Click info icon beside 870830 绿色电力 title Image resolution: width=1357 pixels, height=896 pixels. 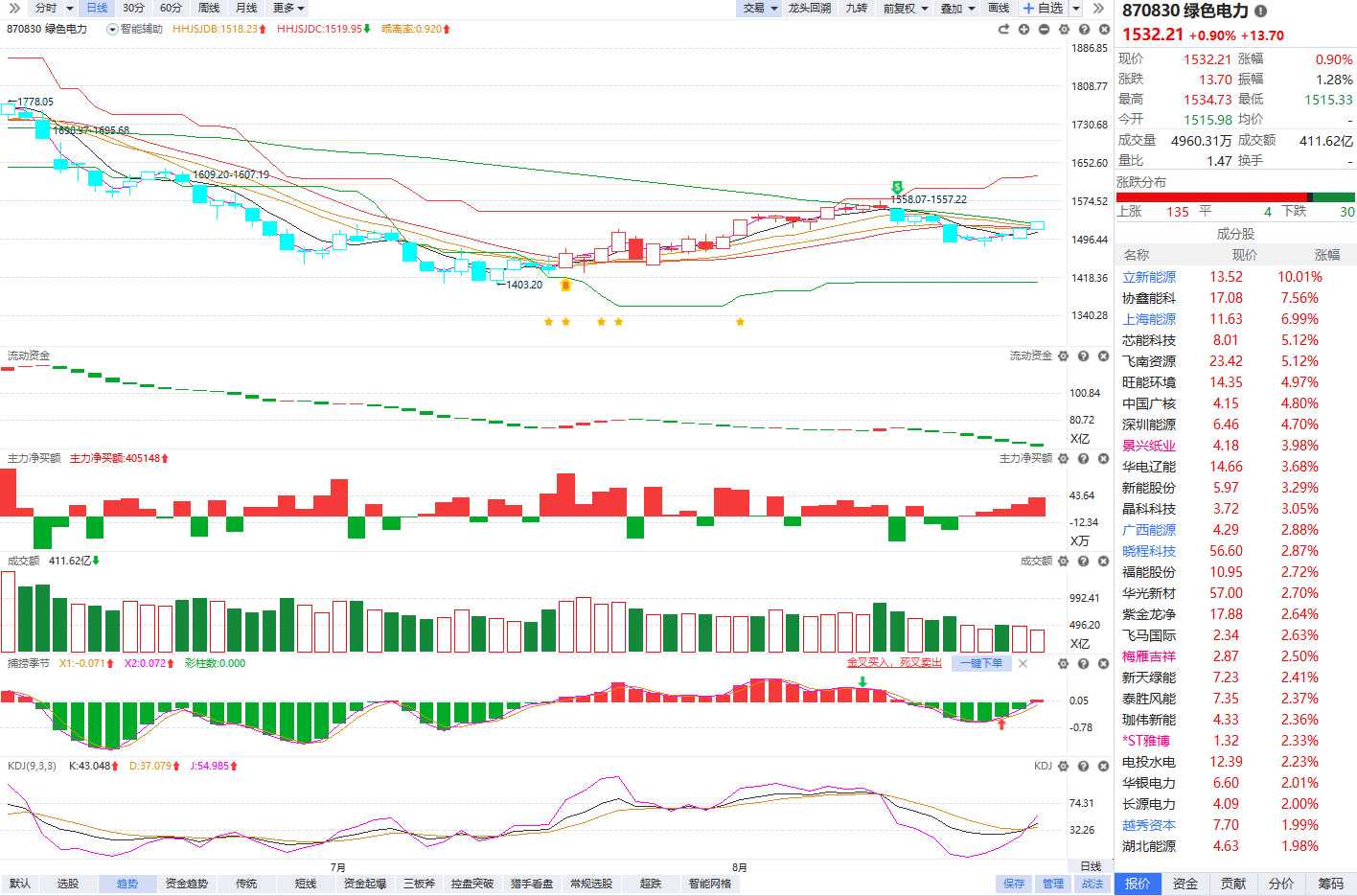coord(1260,11)
